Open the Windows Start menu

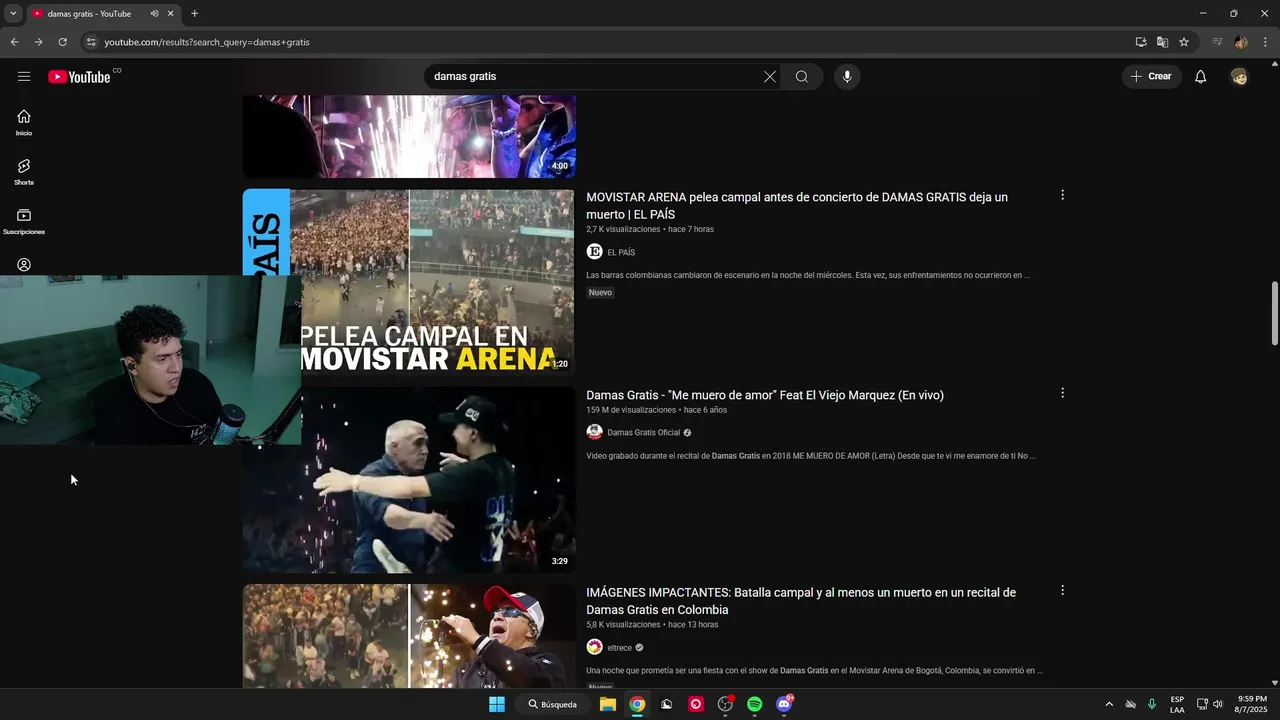click(497, 704)
